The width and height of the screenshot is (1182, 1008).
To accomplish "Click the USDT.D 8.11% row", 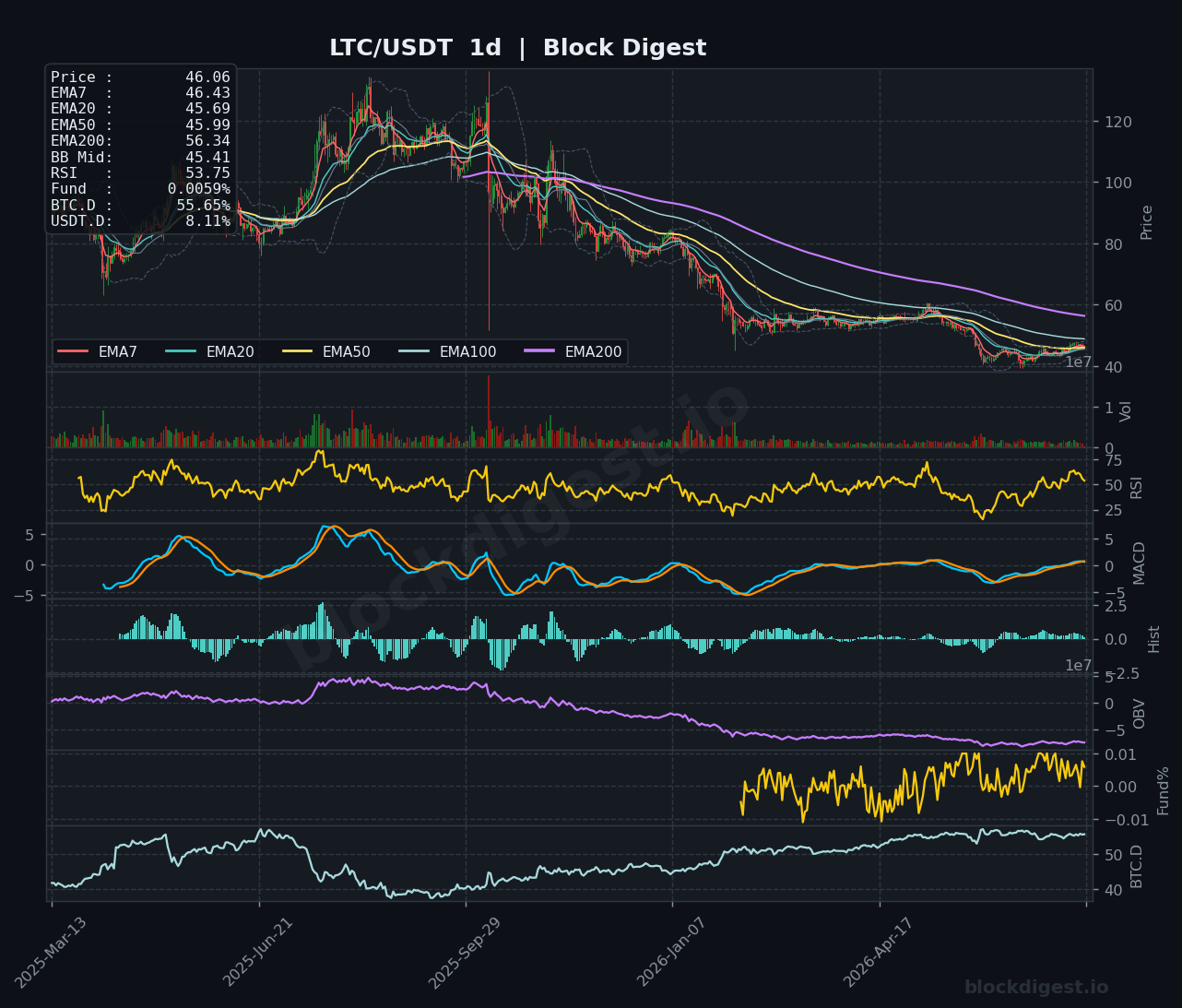I will (x=140, y=221).
